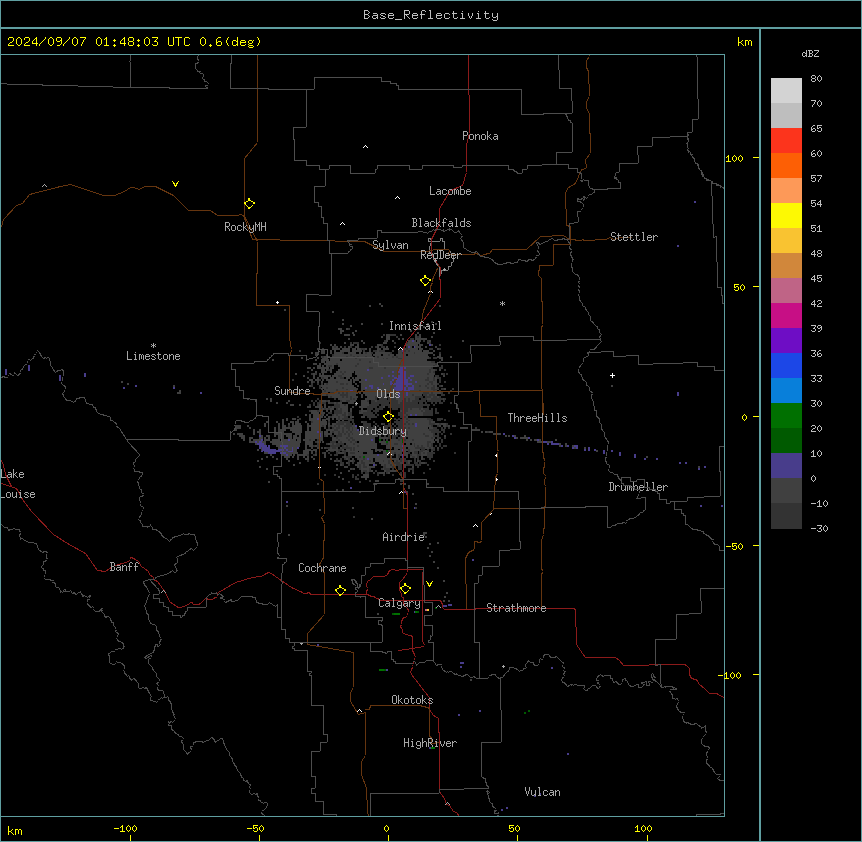Screen dimensions: 862x842
Task: Select the purple 10 dBZ color swatch
Action: click(786, 466)
